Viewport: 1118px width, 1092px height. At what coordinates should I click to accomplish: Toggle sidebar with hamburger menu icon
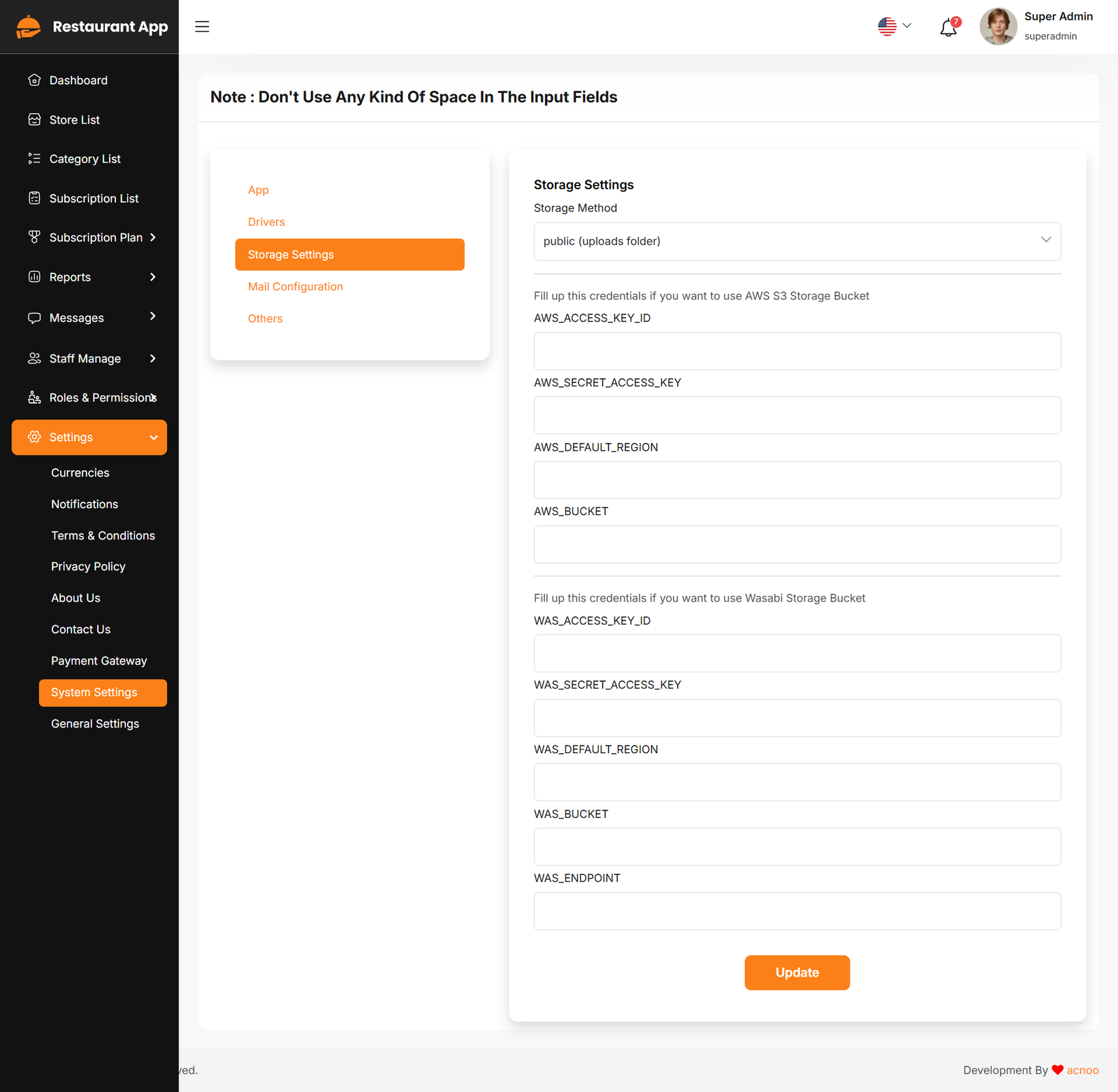tap(202, 27)
